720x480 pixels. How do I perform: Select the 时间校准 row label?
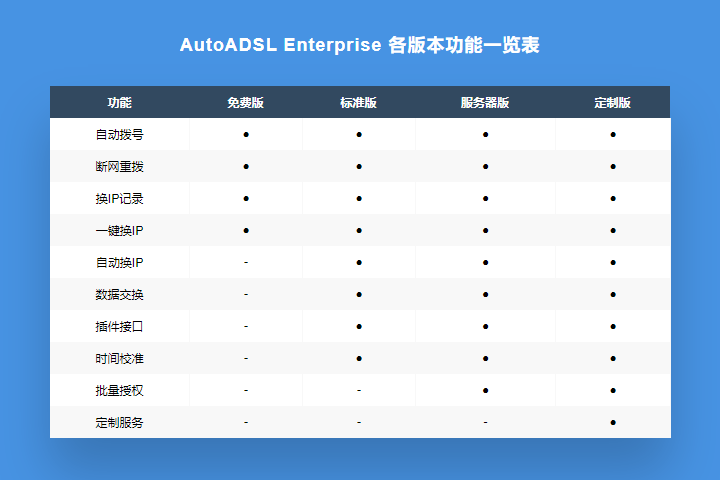[x=119, y=358]
